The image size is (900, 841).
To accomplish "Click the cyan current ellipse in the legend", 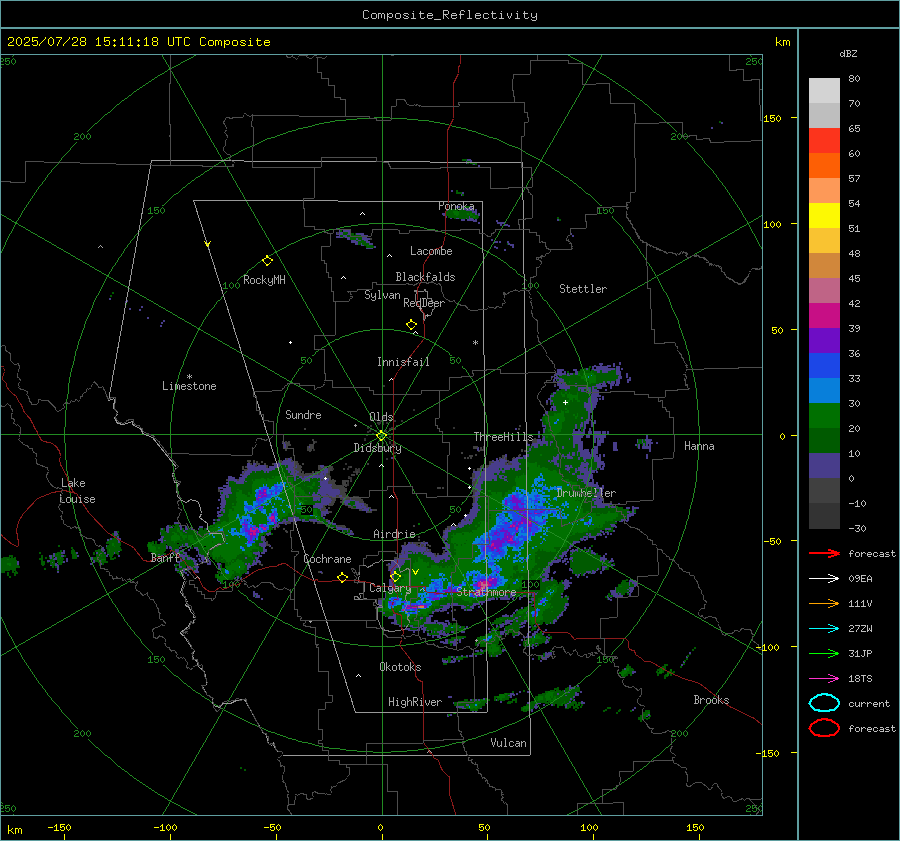I will 824,703.
